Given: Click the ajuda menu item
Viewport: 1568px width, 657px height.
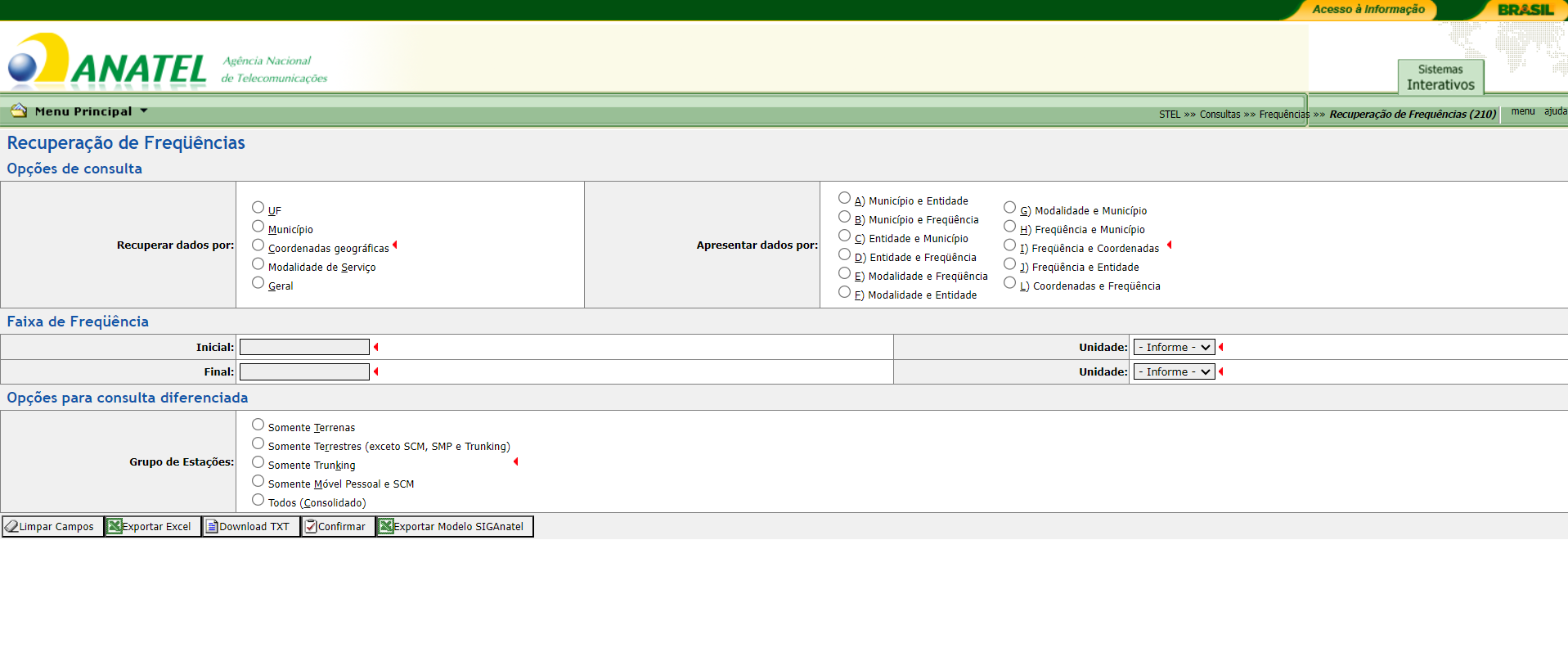Looking at the screenshot, I should click(x=1555, y=111).
